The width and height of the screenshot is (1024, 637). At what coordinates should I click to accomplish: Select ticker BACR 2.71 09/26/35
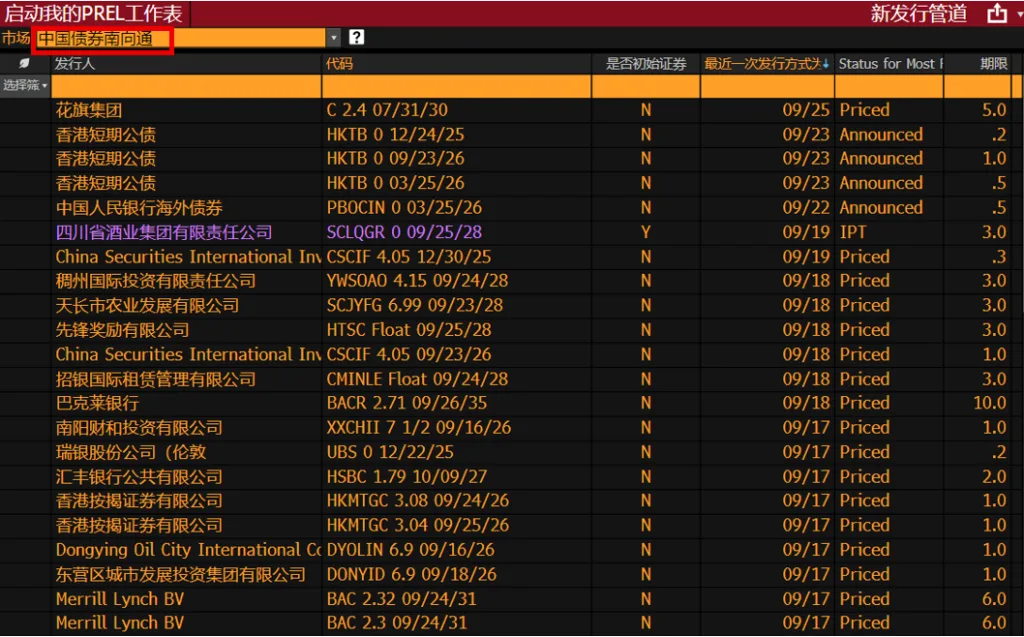click(x=407, y=403)
